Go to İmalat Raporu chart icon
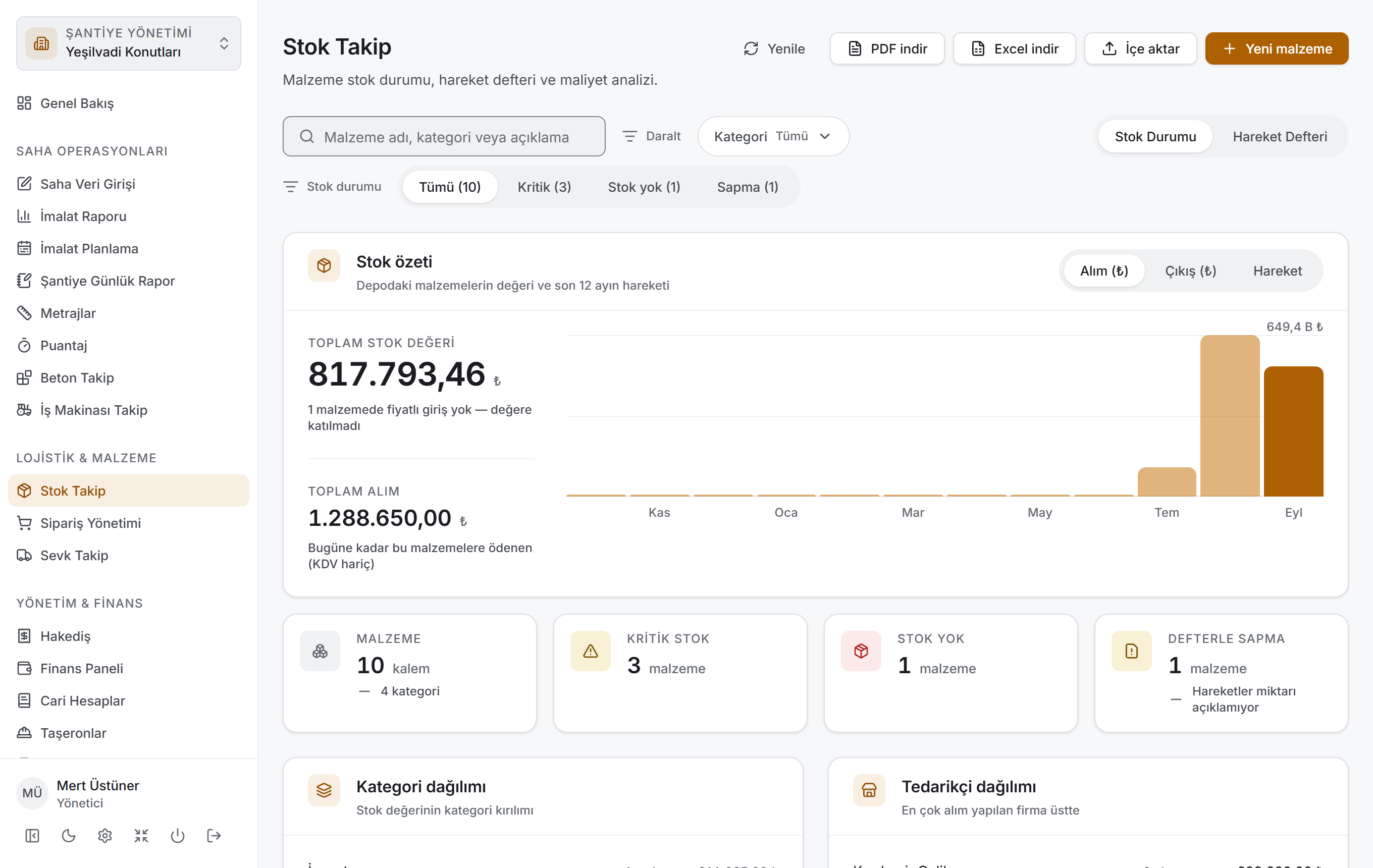 click(x=24, y=216)
